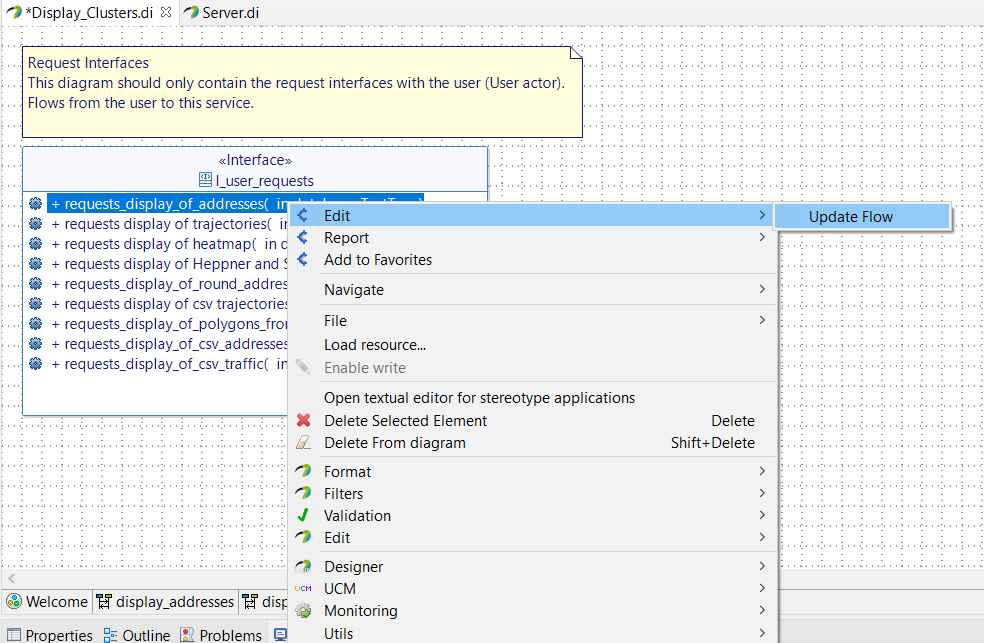Open the Report submenu
The width and height of the screenshot is (984, 643).
coord(533,238)
